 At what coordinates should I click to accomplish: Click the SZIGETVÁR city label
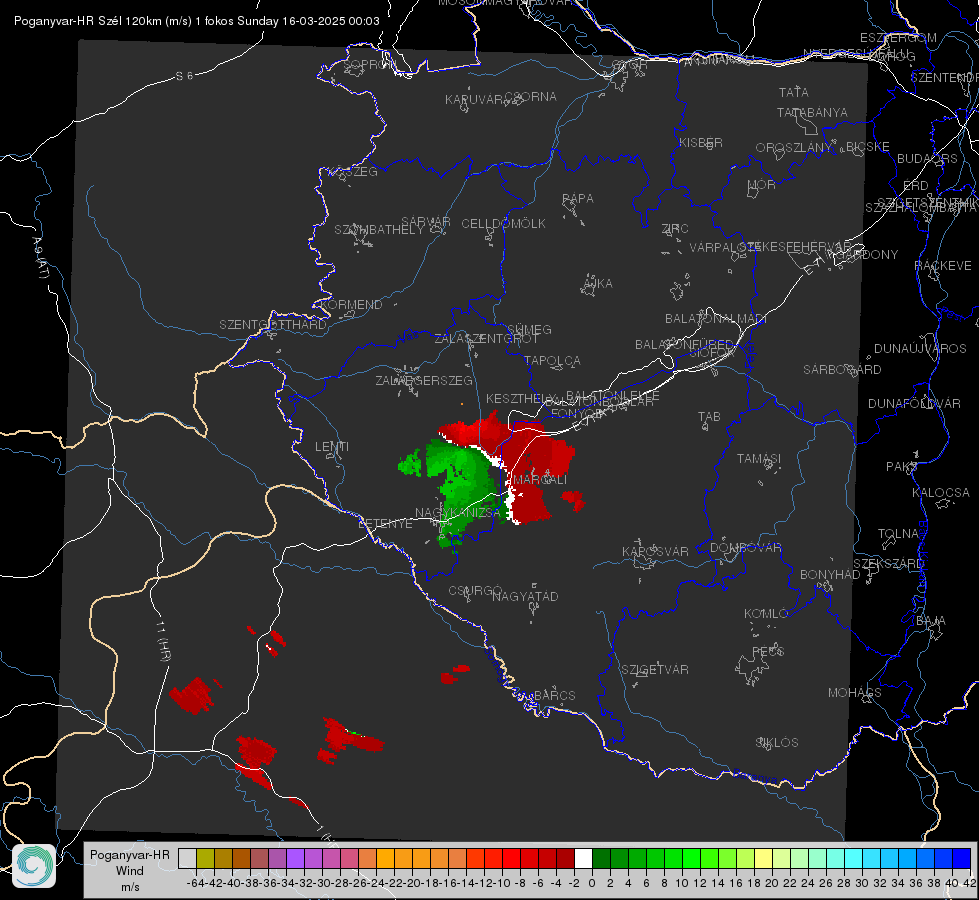(x=654, y=669)
